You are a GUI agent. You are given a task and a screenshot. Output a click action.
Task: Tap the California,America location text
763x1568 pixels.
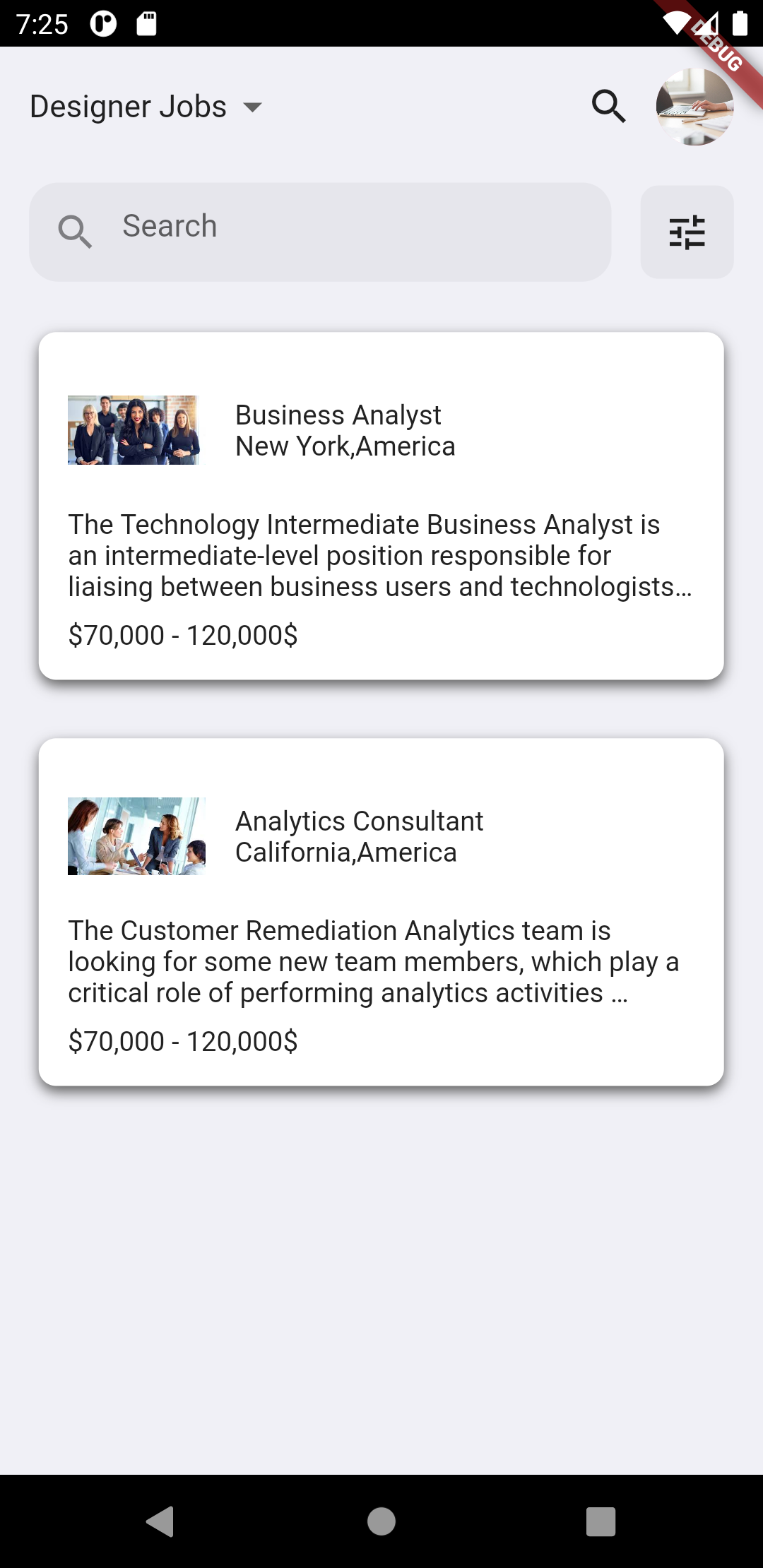pyautogui.click(x=346, y=853)
